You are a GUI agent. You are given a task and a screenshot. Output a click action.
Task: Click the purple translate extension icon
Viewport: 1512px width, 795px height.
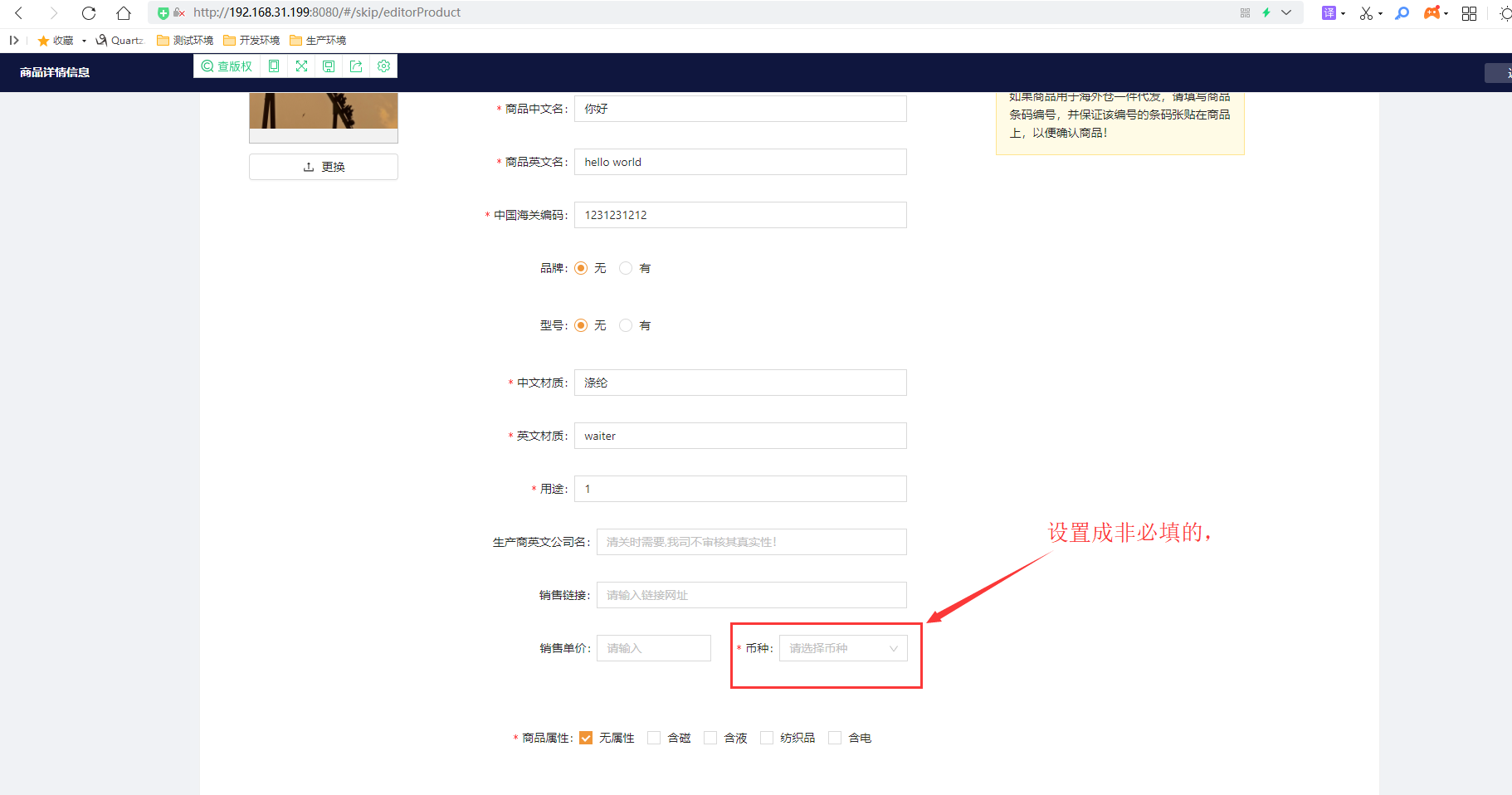tap(1329, 12)
